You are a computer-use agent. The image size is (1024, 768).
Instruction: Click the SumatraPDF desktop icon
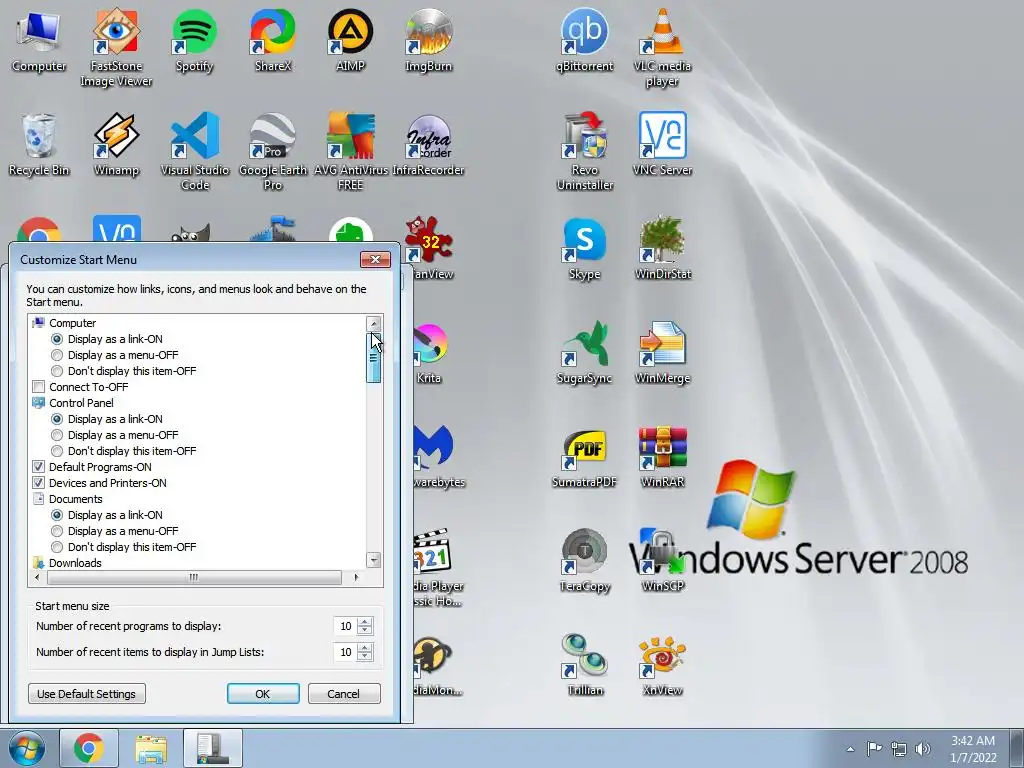pos(584,456)
